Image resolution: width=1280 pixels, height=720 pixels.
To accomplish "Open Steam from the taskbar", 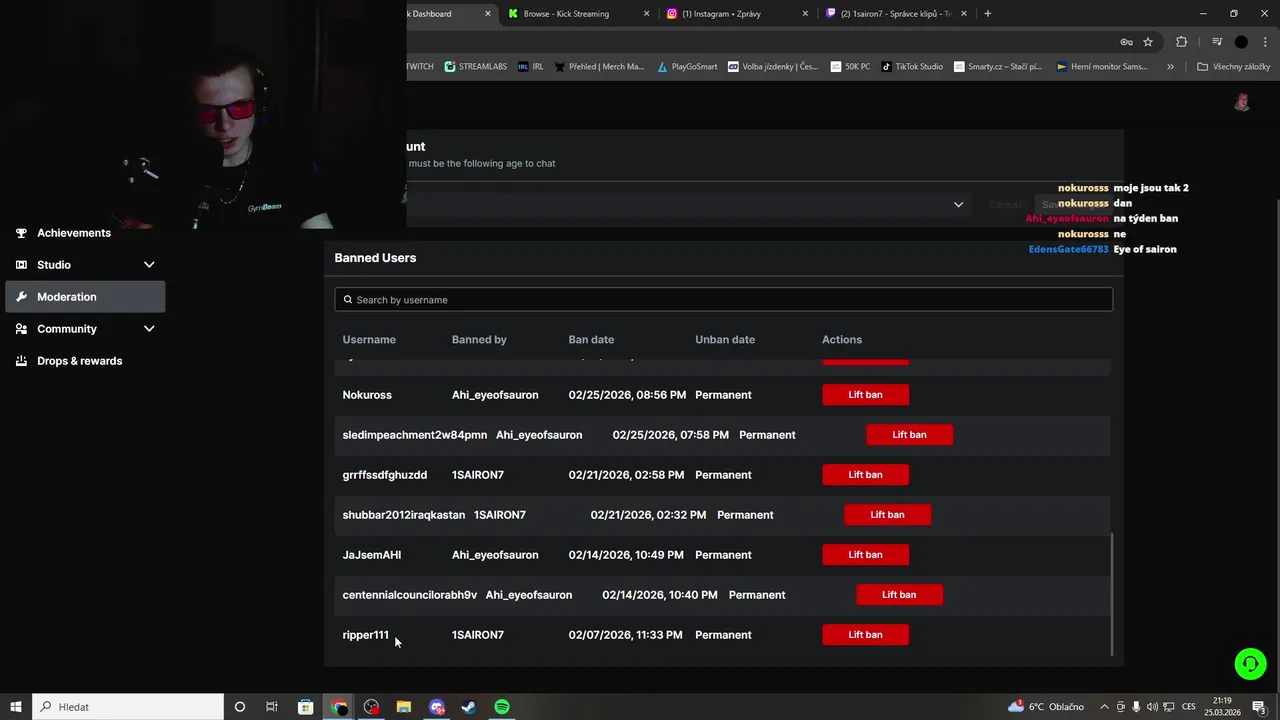I will (468, 707).
